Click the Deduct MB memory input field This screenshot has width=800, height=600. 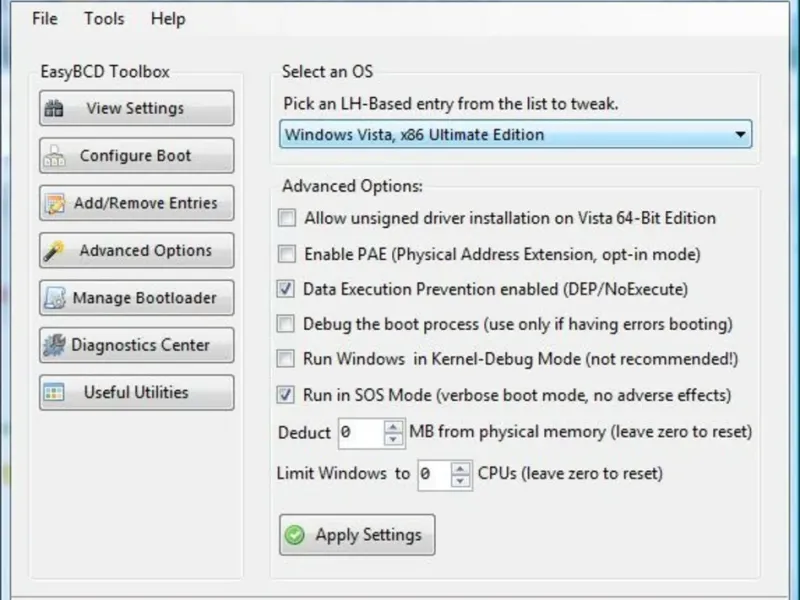[360, 433]
